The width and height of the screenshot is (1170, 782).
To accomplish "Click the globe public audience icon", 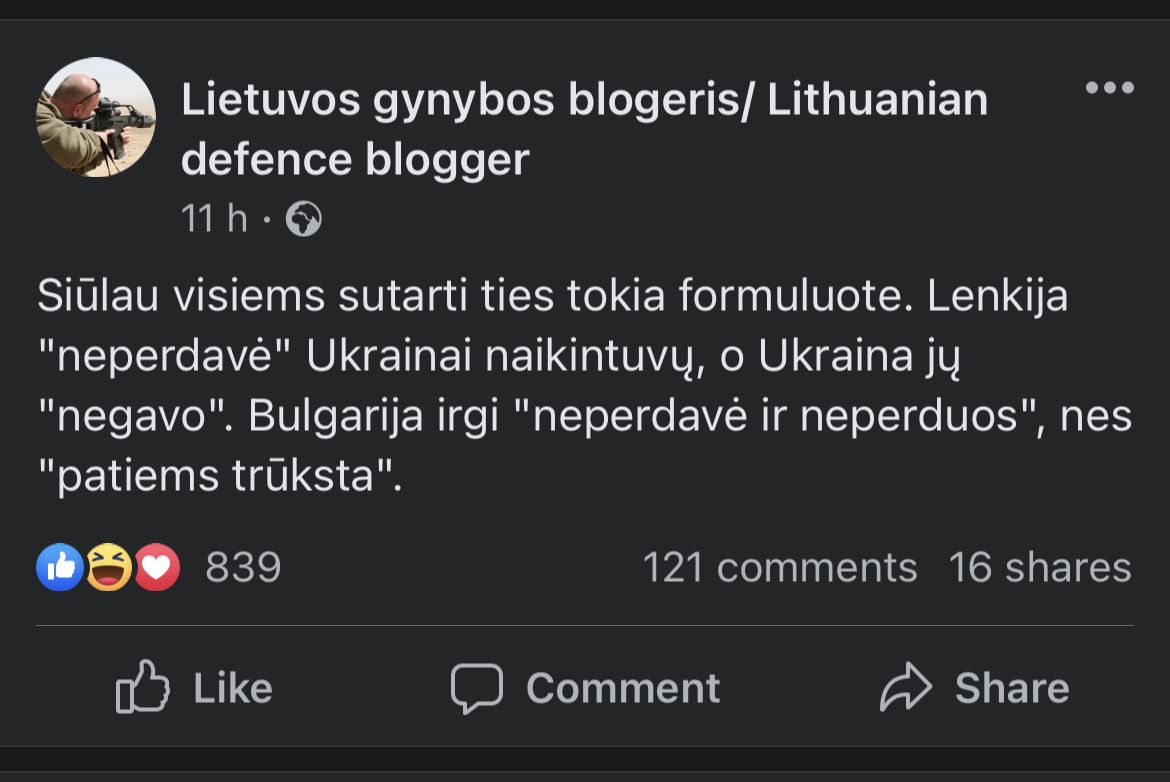I will (303, 219).
